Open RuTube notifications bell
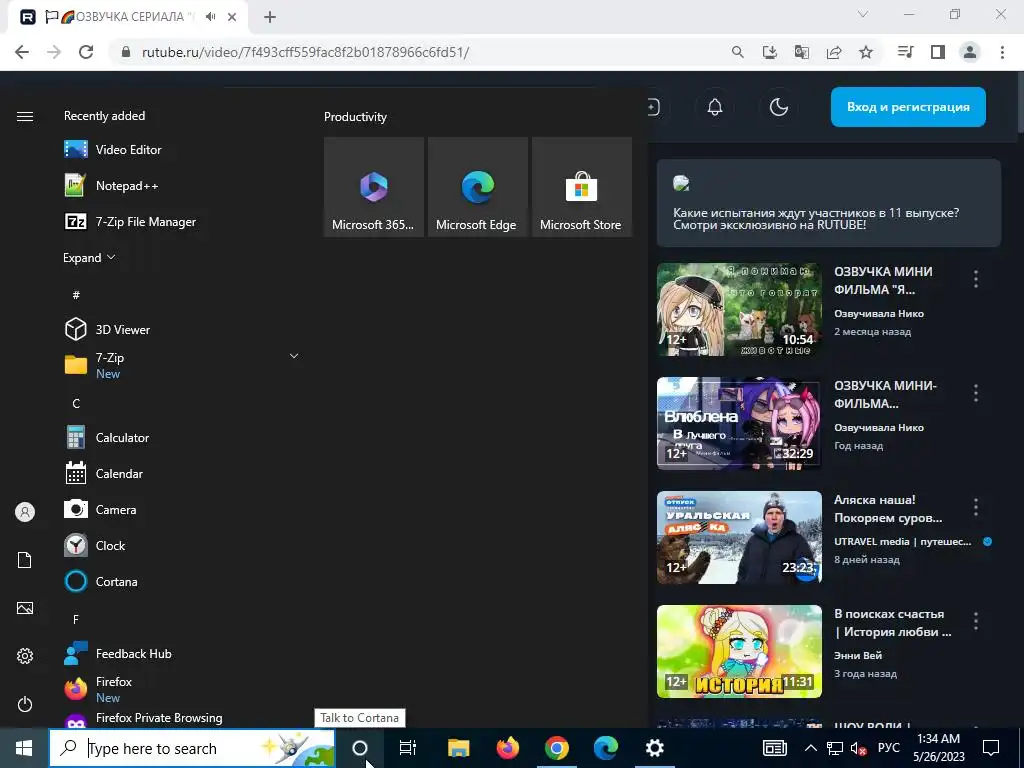 pos(715,107)
